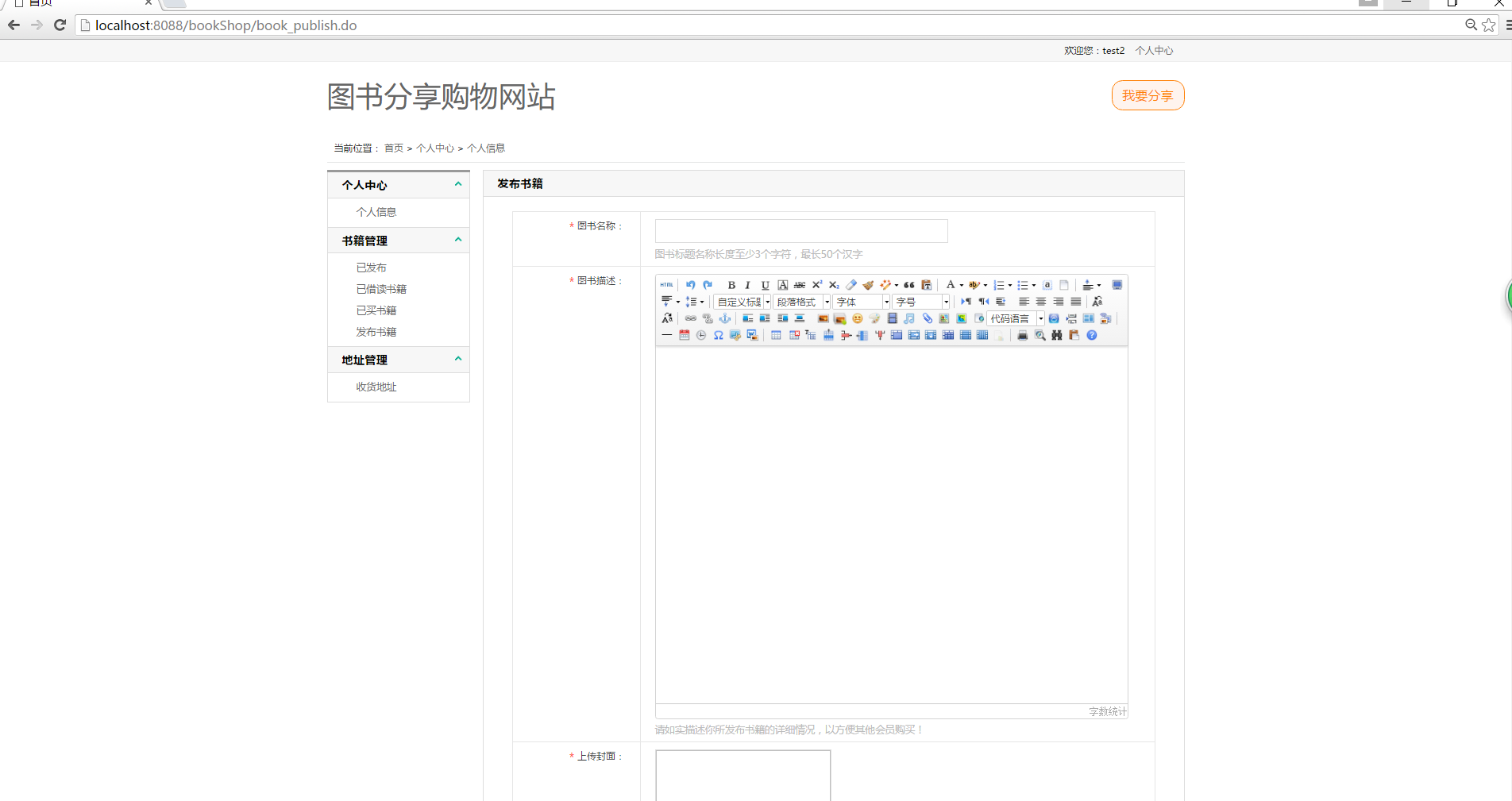The image size is (1512, 801).
Task: Switch the editor to HTML source mode
Action: 666,284
